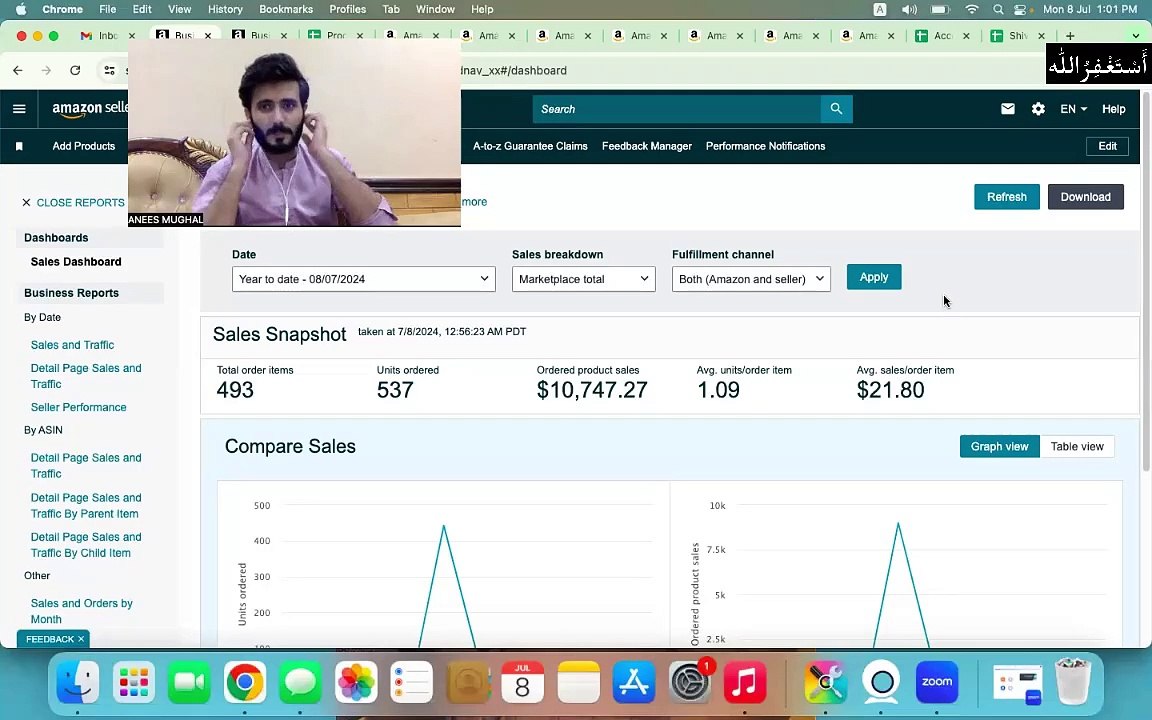Image resolution: width=1152 pixels, height=720 pixels.
Task: Expand the Date dropdown
Action: [364, 279]
